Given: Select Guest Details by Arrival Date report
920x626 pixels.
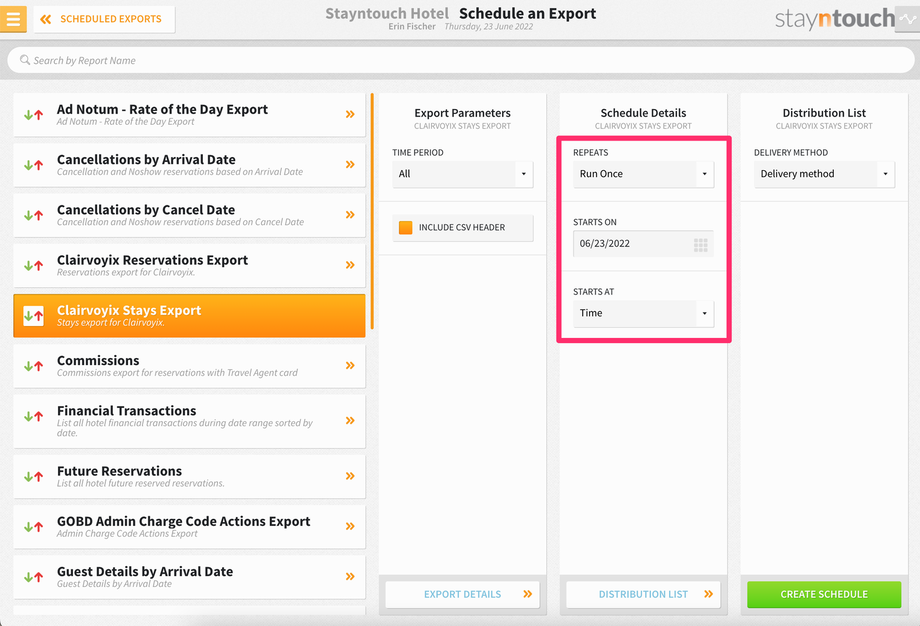Looking at the screenshot, I should (189, 577).
